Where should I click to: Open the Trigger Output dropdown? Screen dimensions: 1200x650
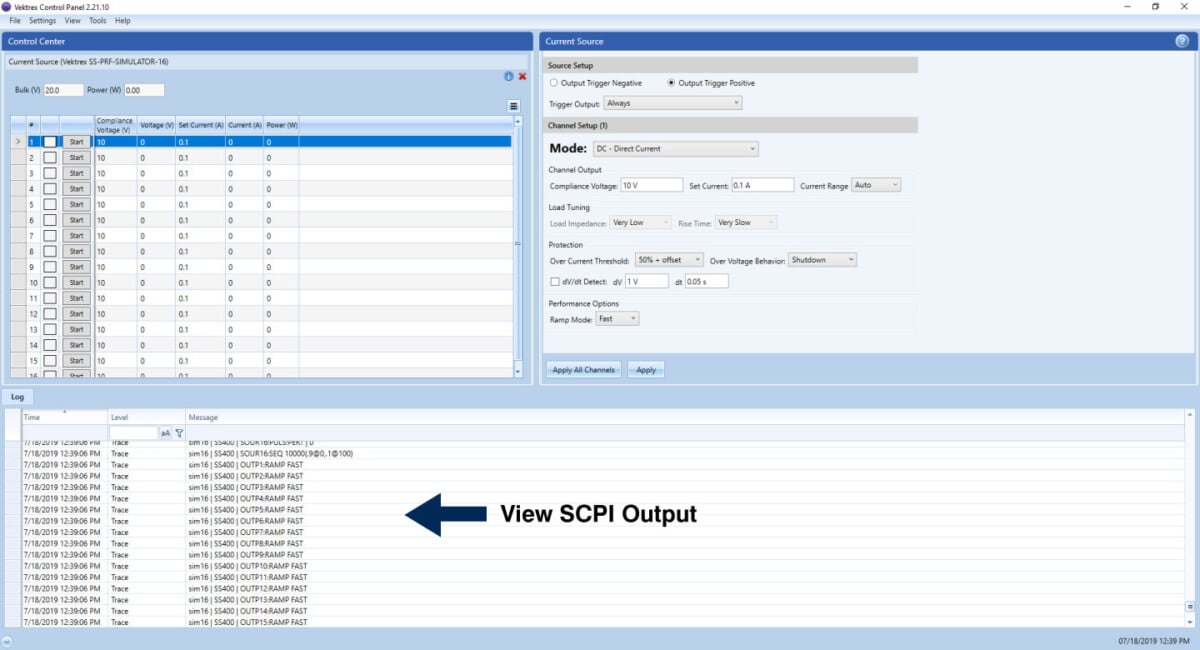(x=672, y=103)
